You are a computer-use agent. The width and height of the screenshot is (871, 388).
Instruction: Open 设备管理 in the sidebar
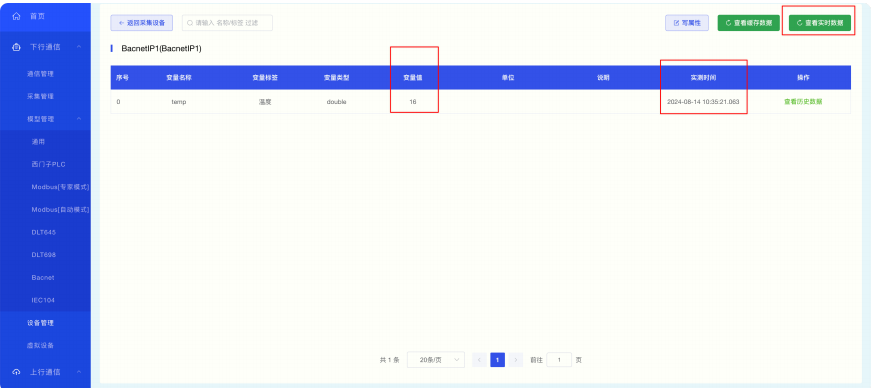point(41,323)
